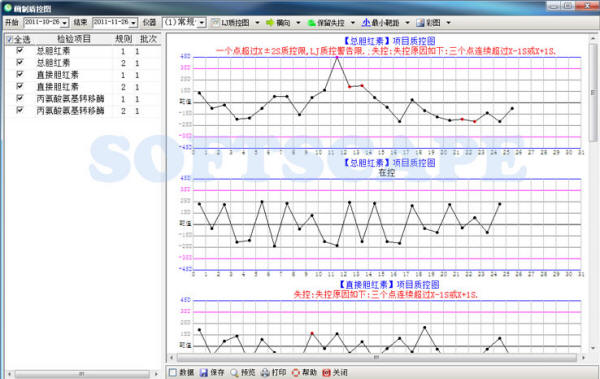Image resolution: width=600 pixels, height=379 pixels.
Task: Click the 彩图 color chart icon
Action: [x=420, y=23]
